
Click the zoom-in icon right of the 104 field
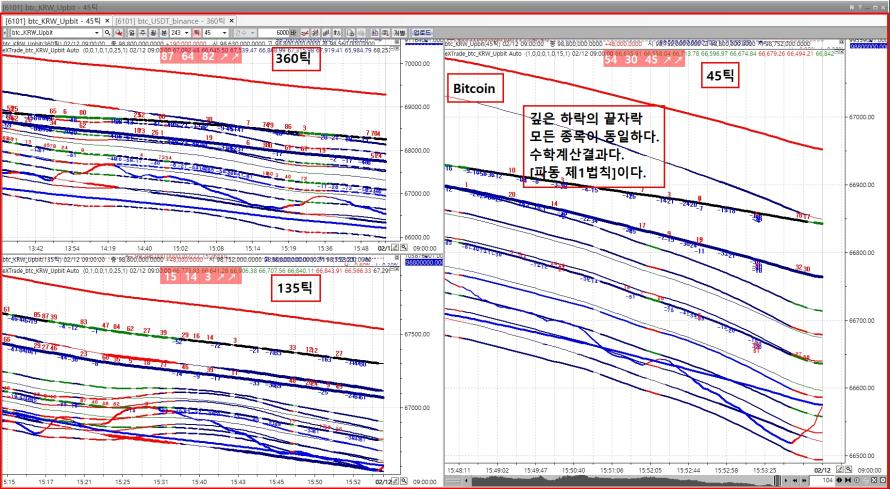pos(839,480)
